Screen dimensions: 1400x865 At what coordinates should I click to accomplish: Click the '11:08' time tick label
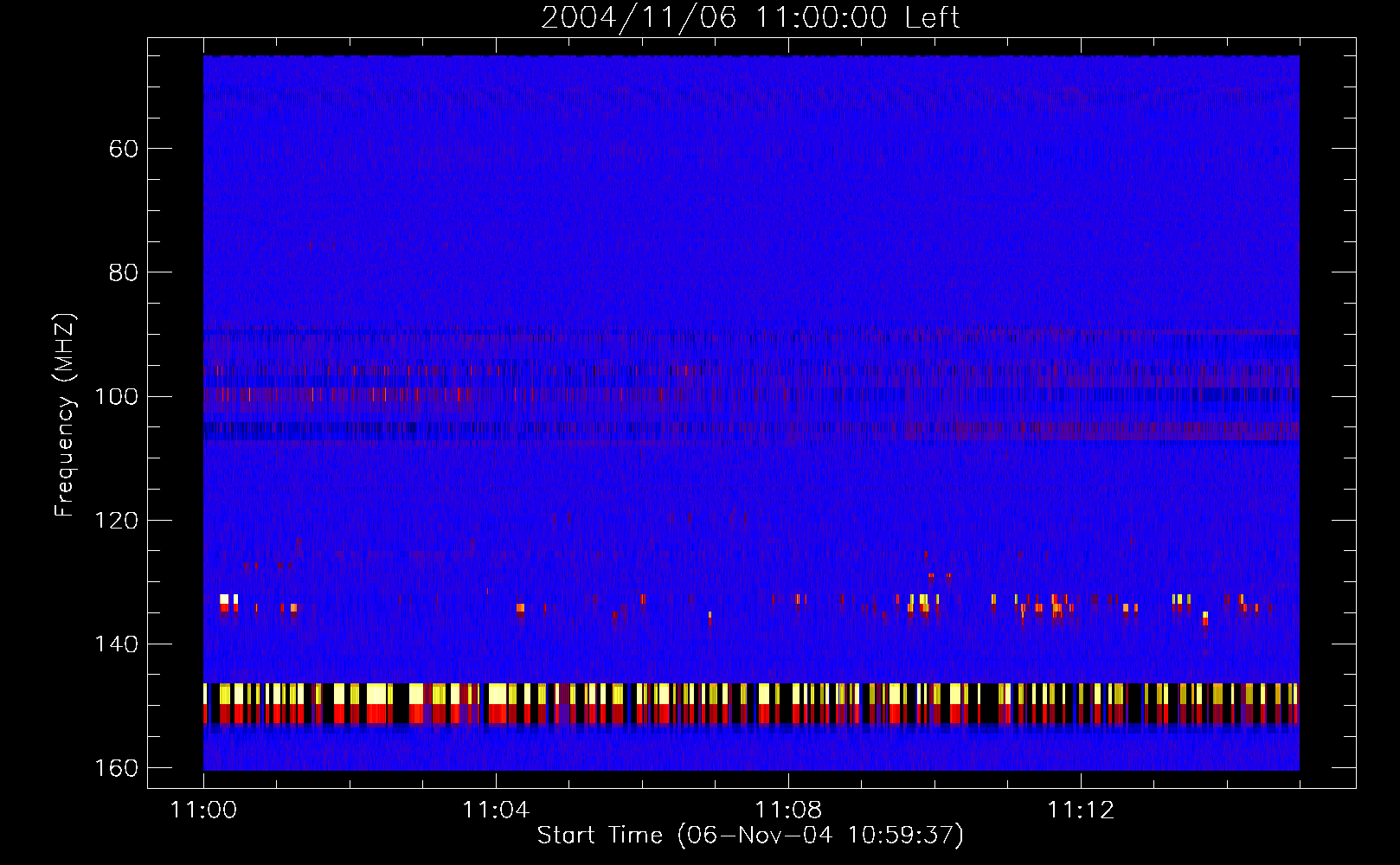pyautogui.click(x=788, y=811)
